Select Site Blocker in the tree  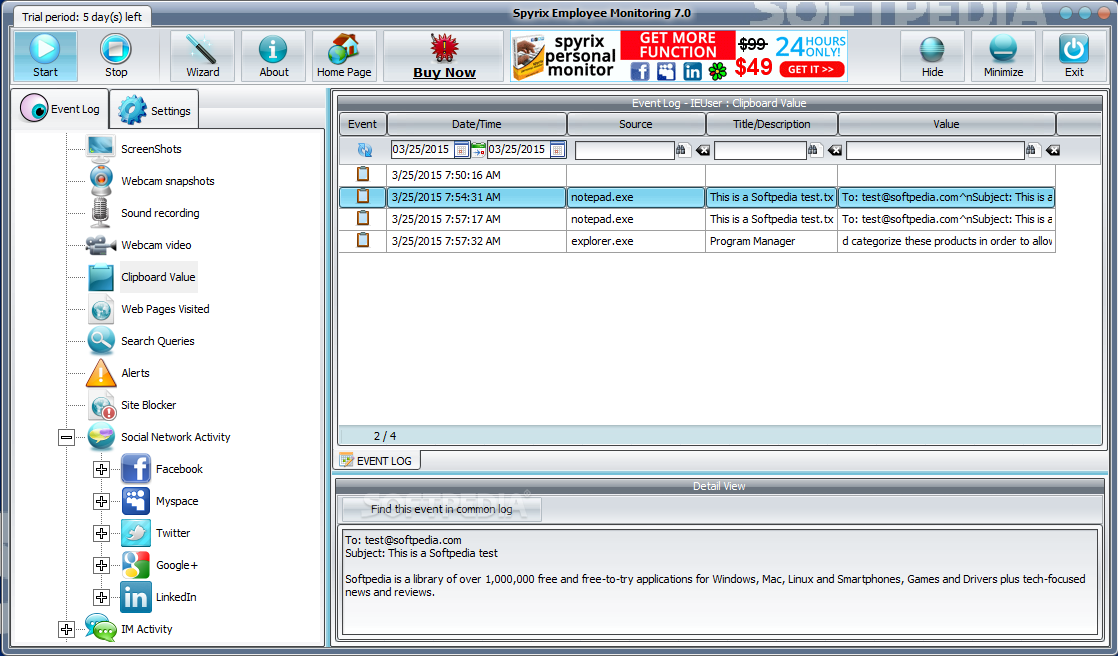pos(148,405)
